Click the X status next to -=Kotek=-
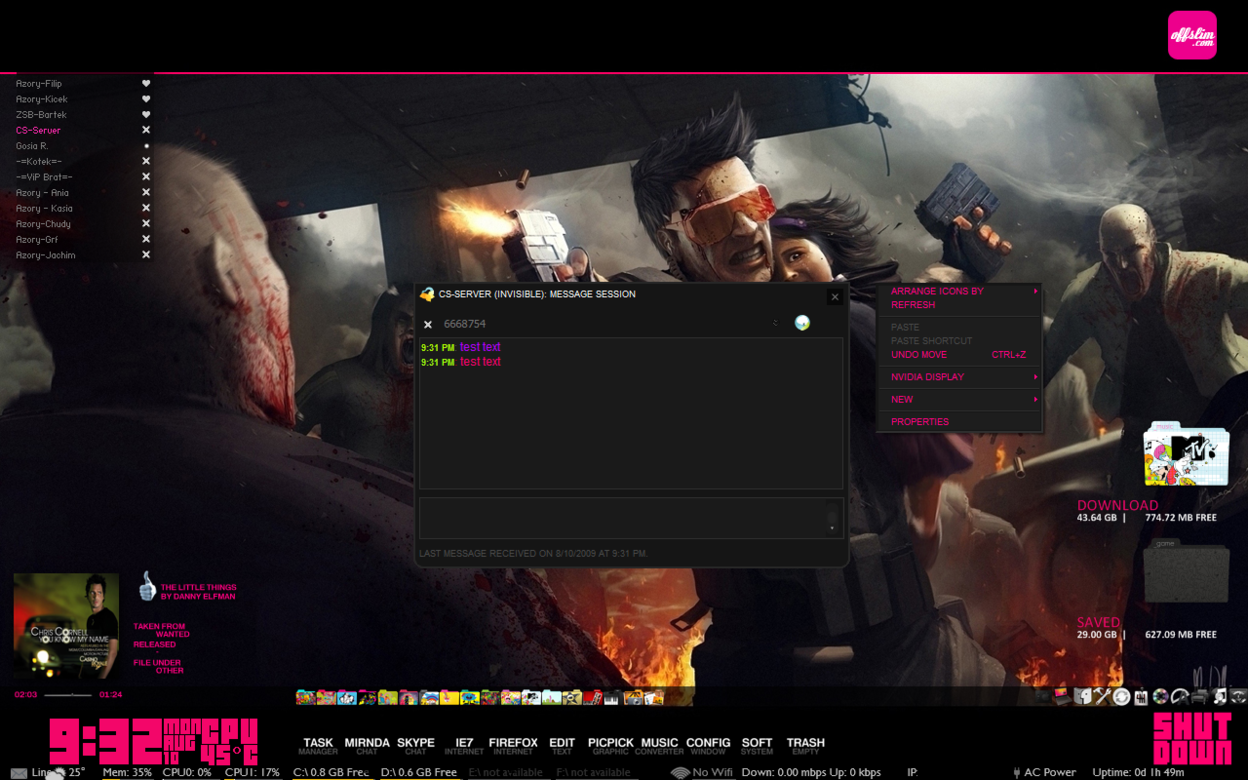Image resolution: width=1248 pixels, height=780 pixels. [x=146, y=161]
